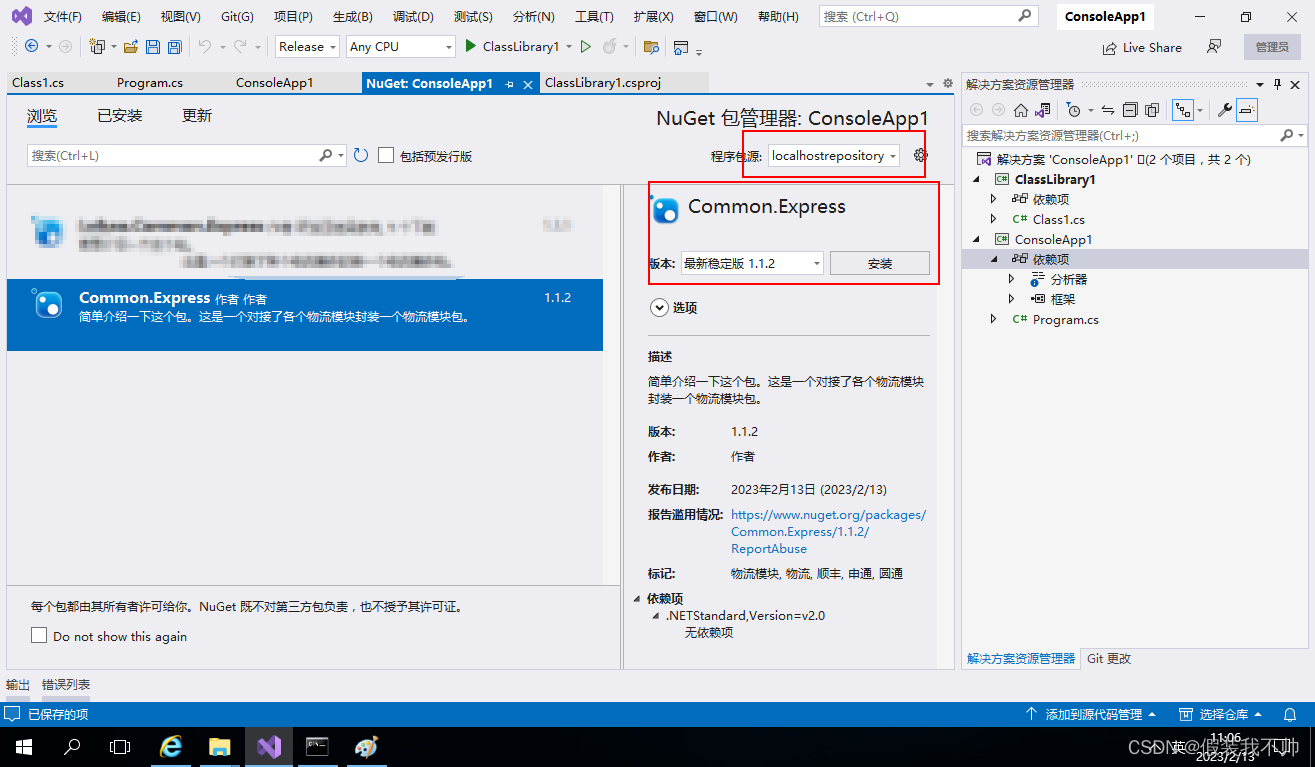1315x767 pixels.
Task: Open the package source localhostrepository dropdown
Action: tap(833, 156)
